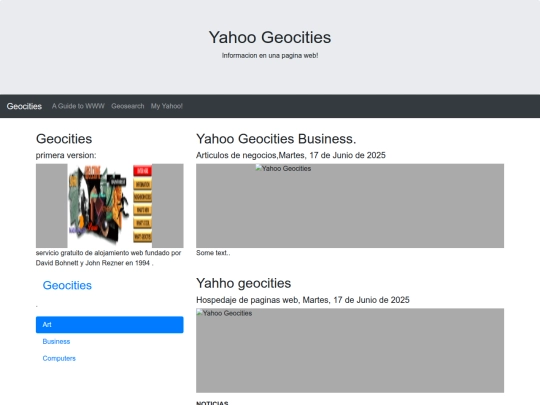
Task: Select the Business sidebar link
Action: (56, 341)
